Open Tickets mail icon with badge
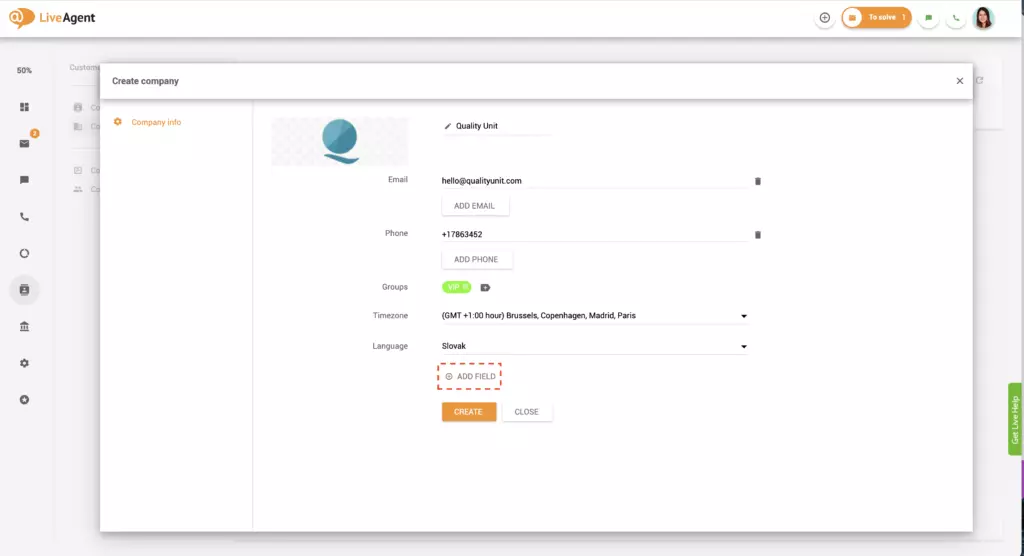Image resolution: width=1024 pixels, height=556 pixels. [24, 143]
